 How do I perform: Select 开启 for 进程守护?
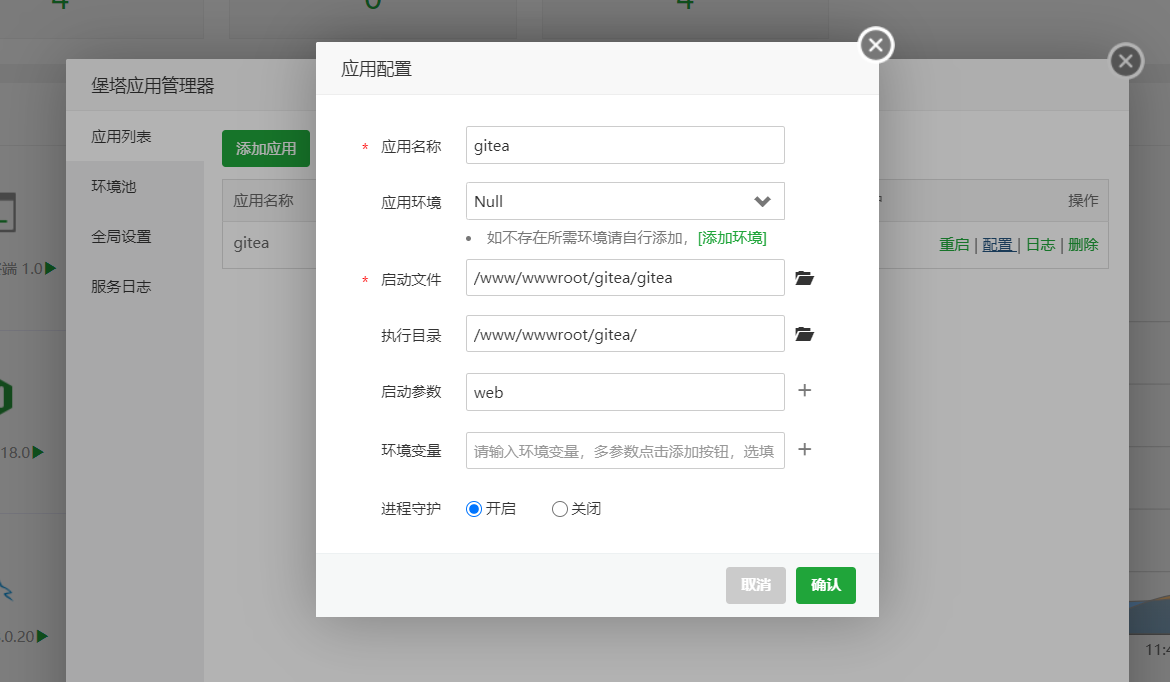pos(474,509)
